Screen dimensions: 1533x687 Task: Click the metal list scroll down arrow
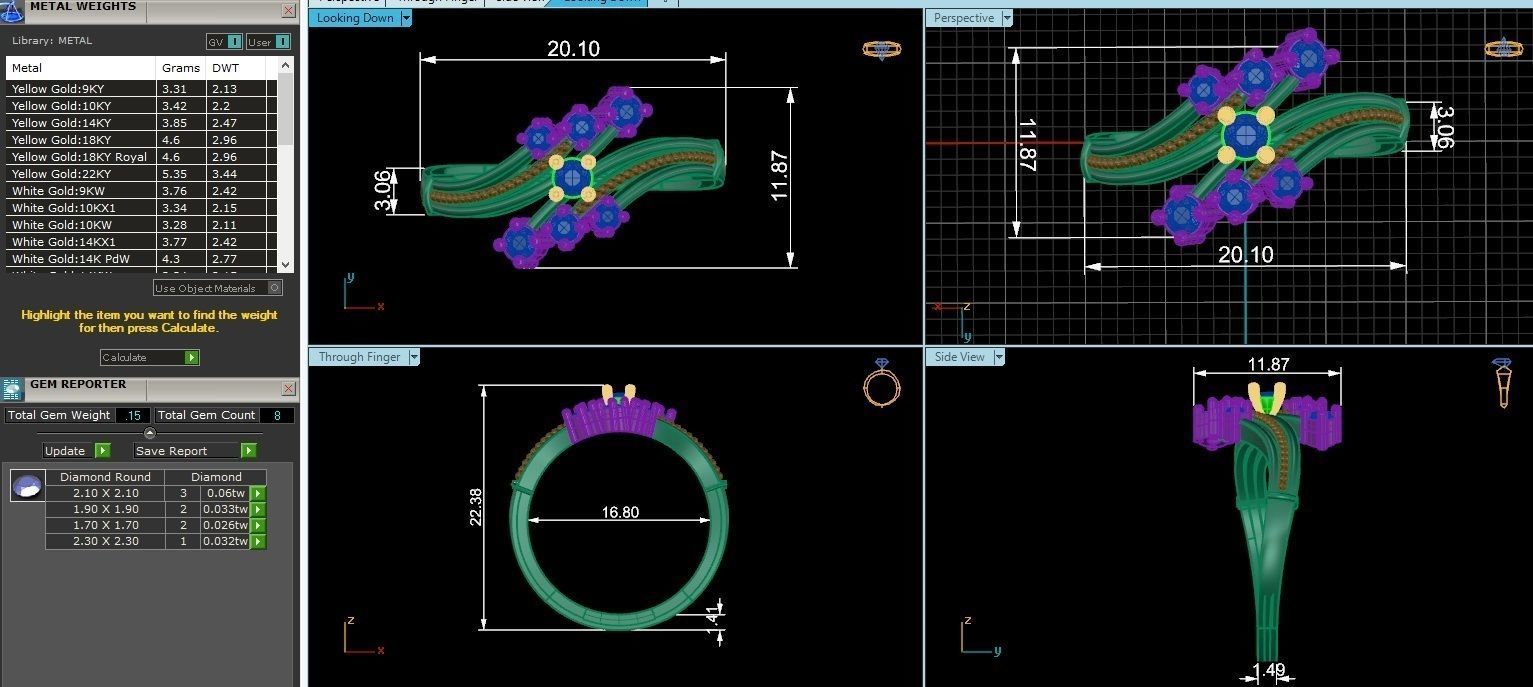286,264
